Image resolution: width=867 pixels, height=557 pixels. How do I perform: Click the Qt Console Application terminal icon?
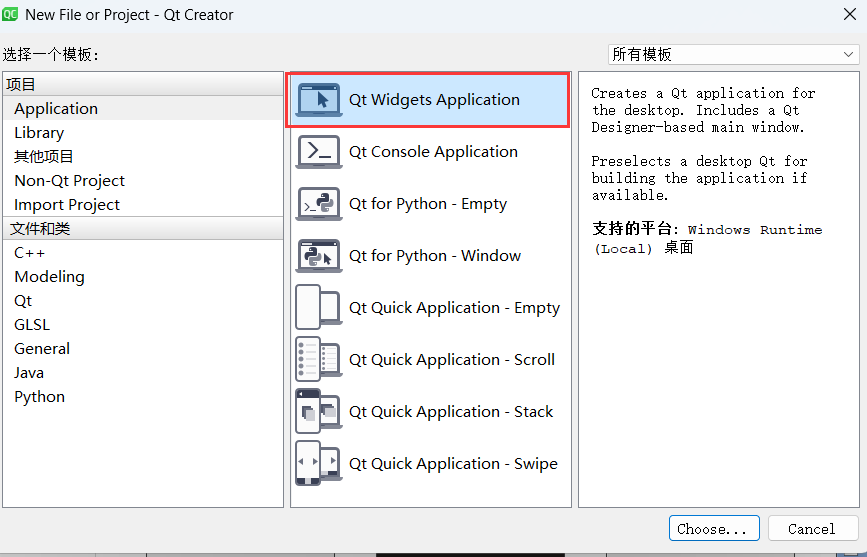pyautogui.click(x=318, y=152)
